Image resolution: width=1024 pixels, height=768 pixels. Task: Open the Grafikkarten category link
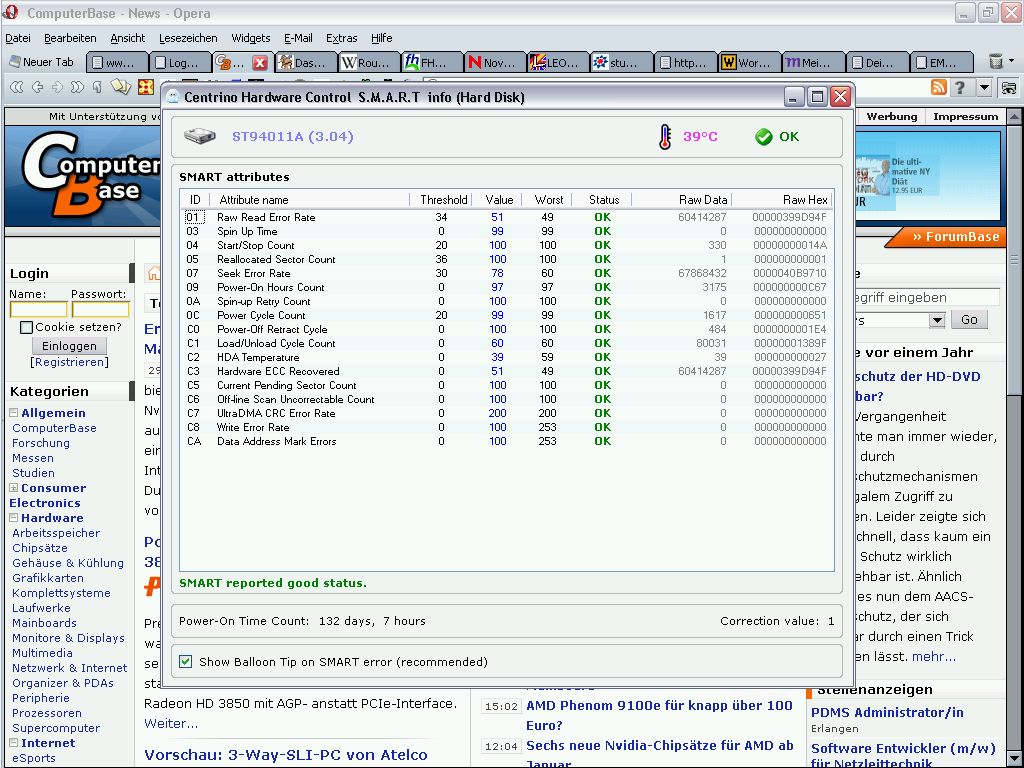click(x=48, y=578)
